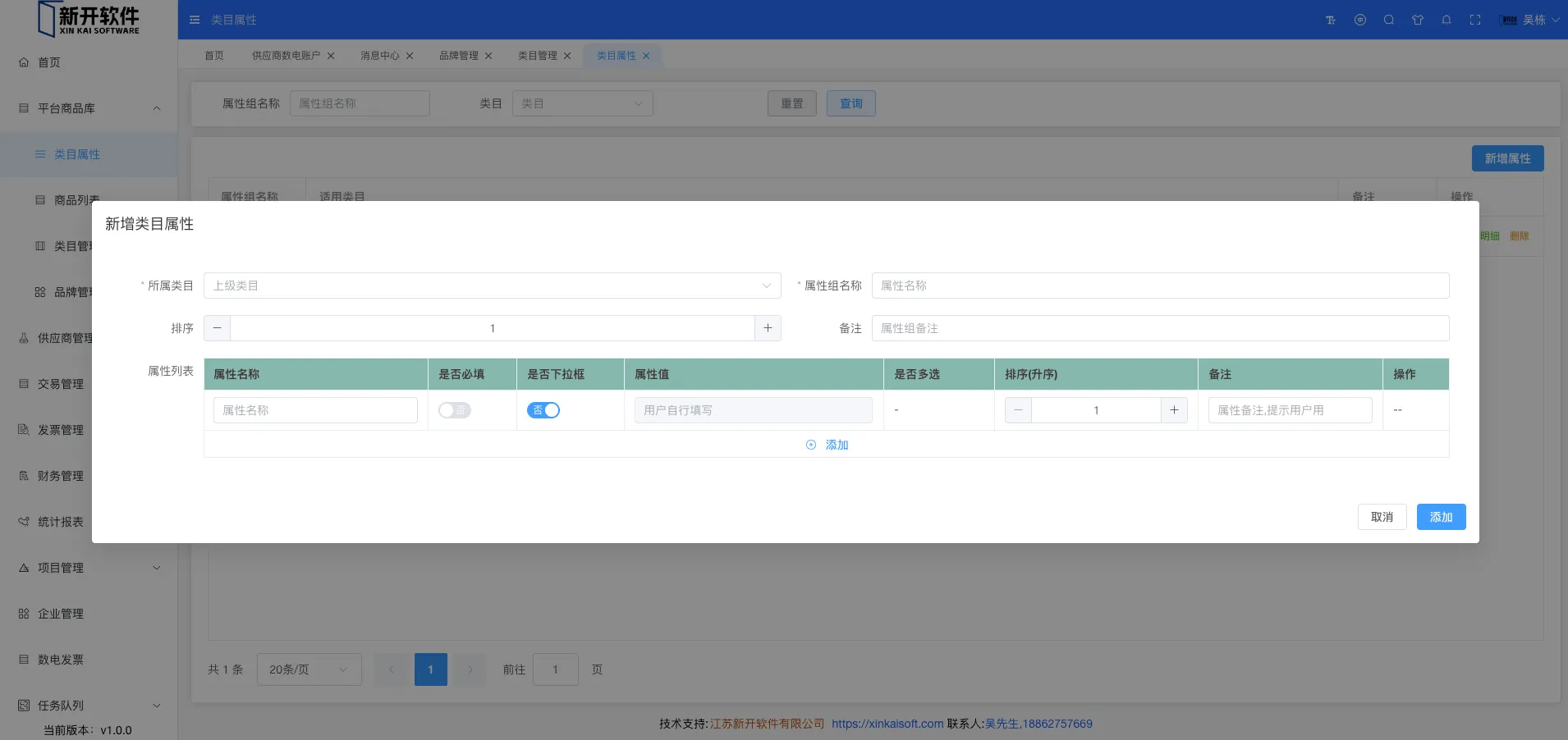Viewport: 1568px width, 740px height.
Task: Open 商品列表 in the sidebar
Action: [76, 200]
